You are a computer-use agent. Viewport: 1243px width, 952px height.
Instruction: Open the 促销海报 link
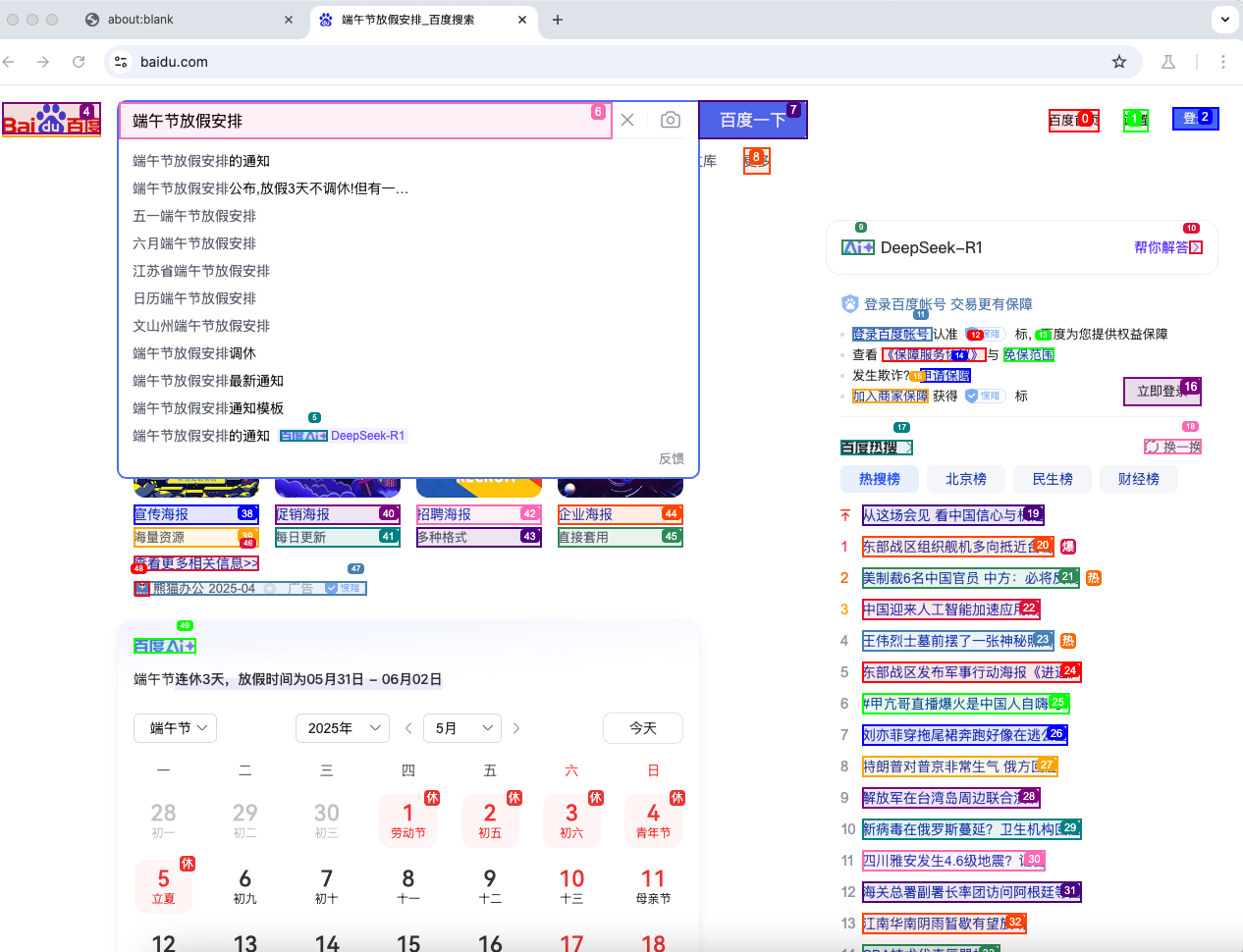[x=337, y=514]
